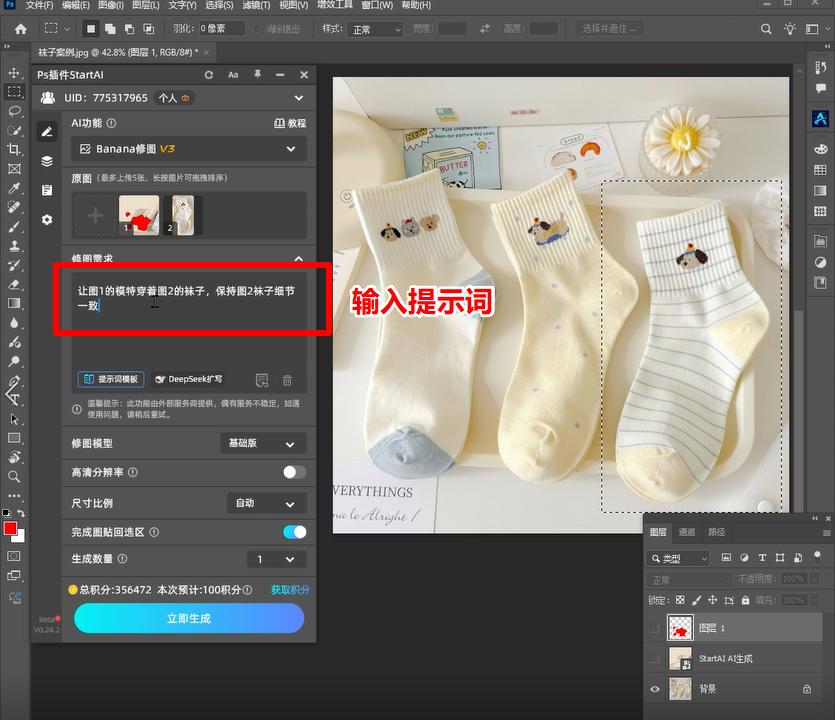Open the 样式 正常 dropdown
Image resolution: width=835 pixels, height=720 pixels.
pyautogui.click(x=375, y=29)
